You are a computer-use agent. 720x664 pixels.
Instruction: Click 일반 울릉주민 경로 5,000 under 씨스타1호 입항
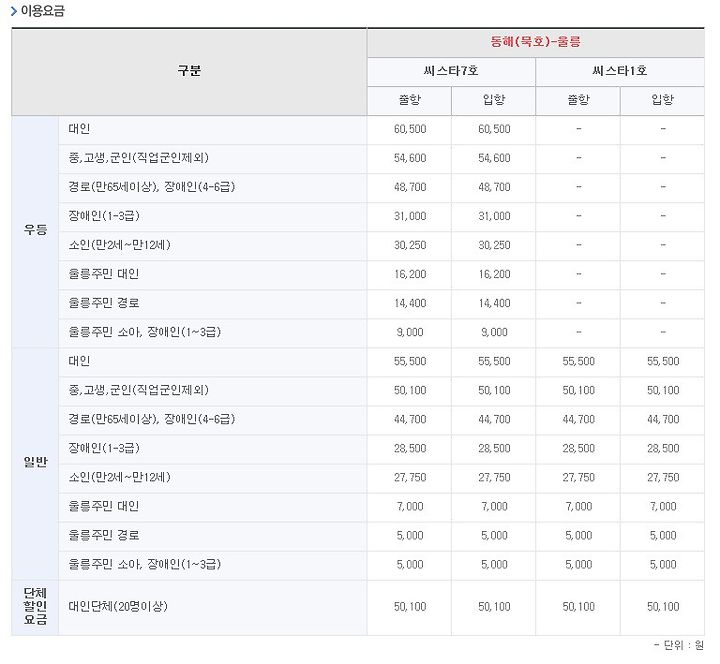[663, 535]
